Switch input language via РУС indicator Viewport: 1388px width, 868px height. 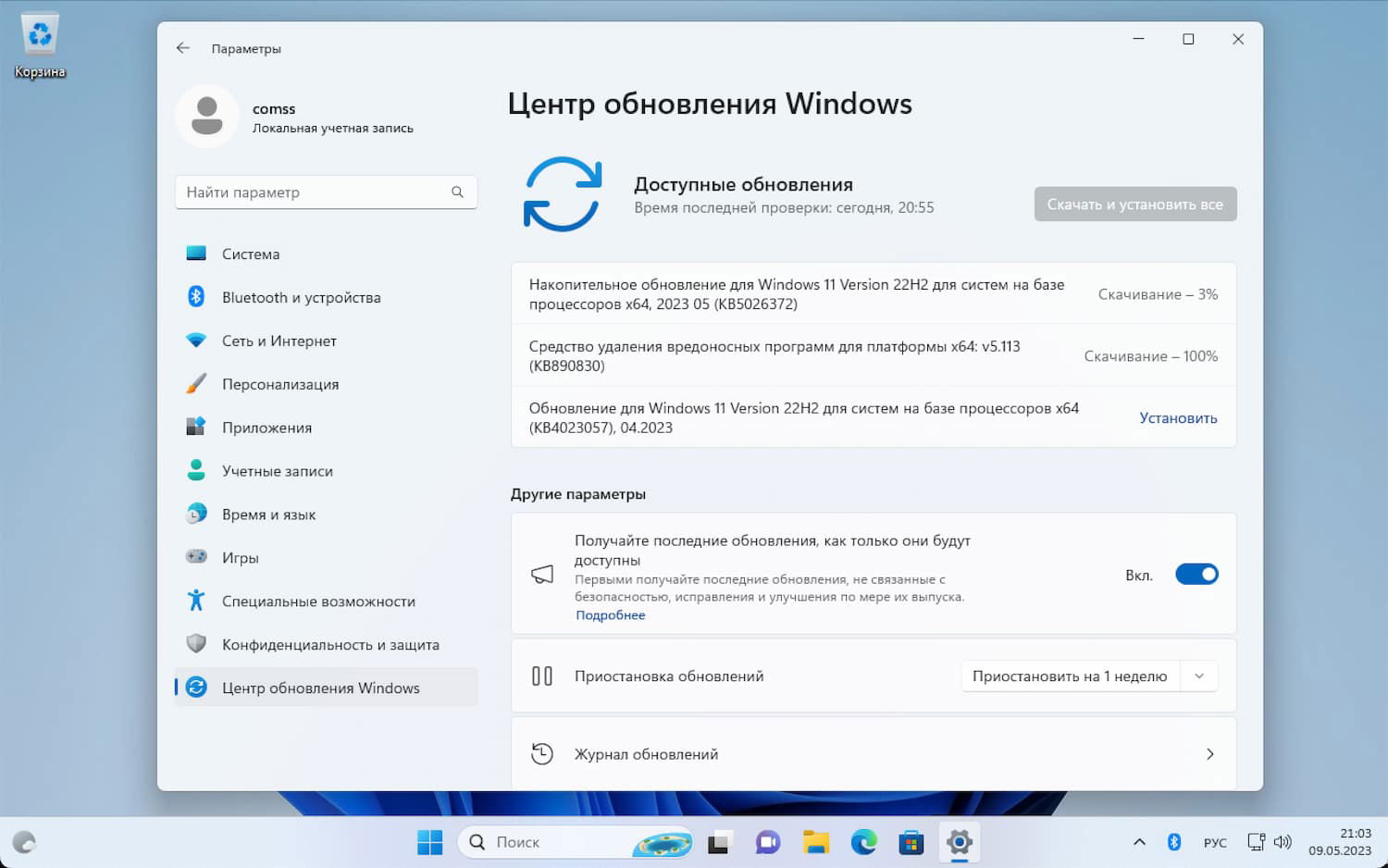(x=1215, y=842)
